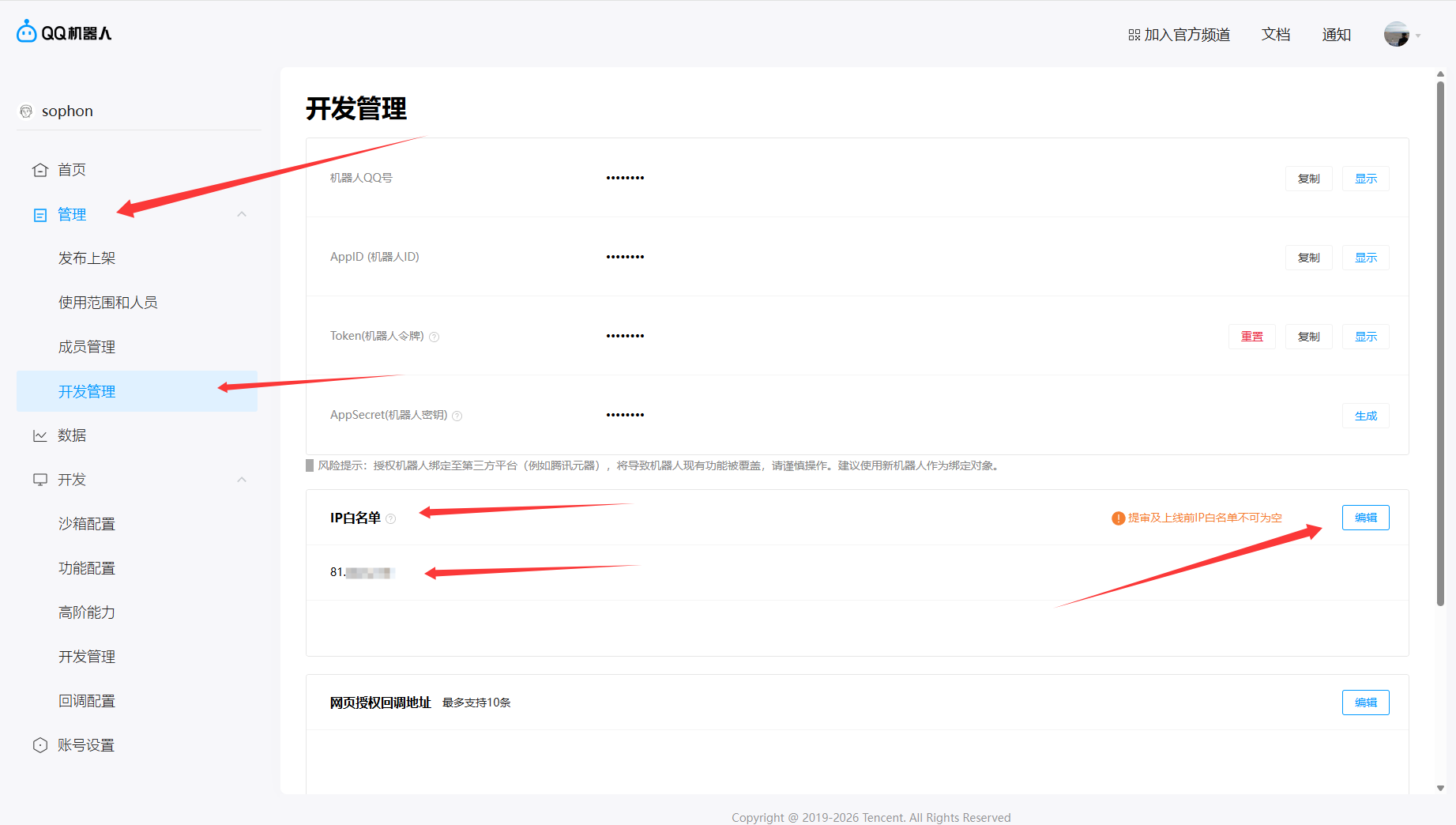Viewport: 1456px width, 825px height.
Task: Go to 发布上架 page
Action: [87, 258]
